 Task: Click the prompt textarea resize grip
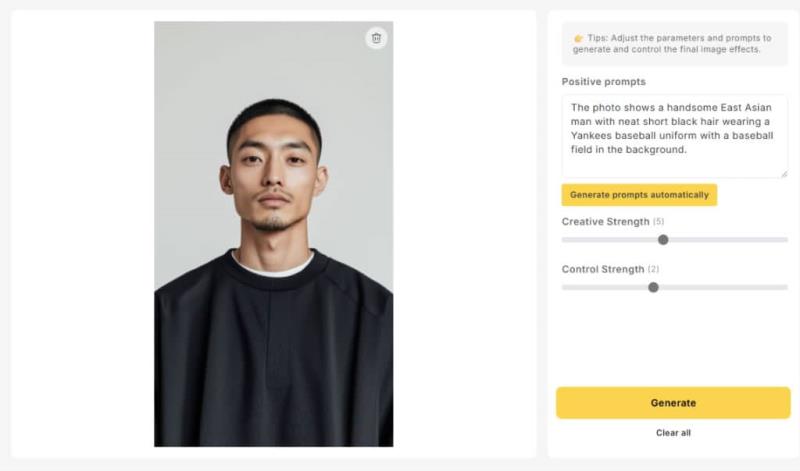(x=784, y=174)
